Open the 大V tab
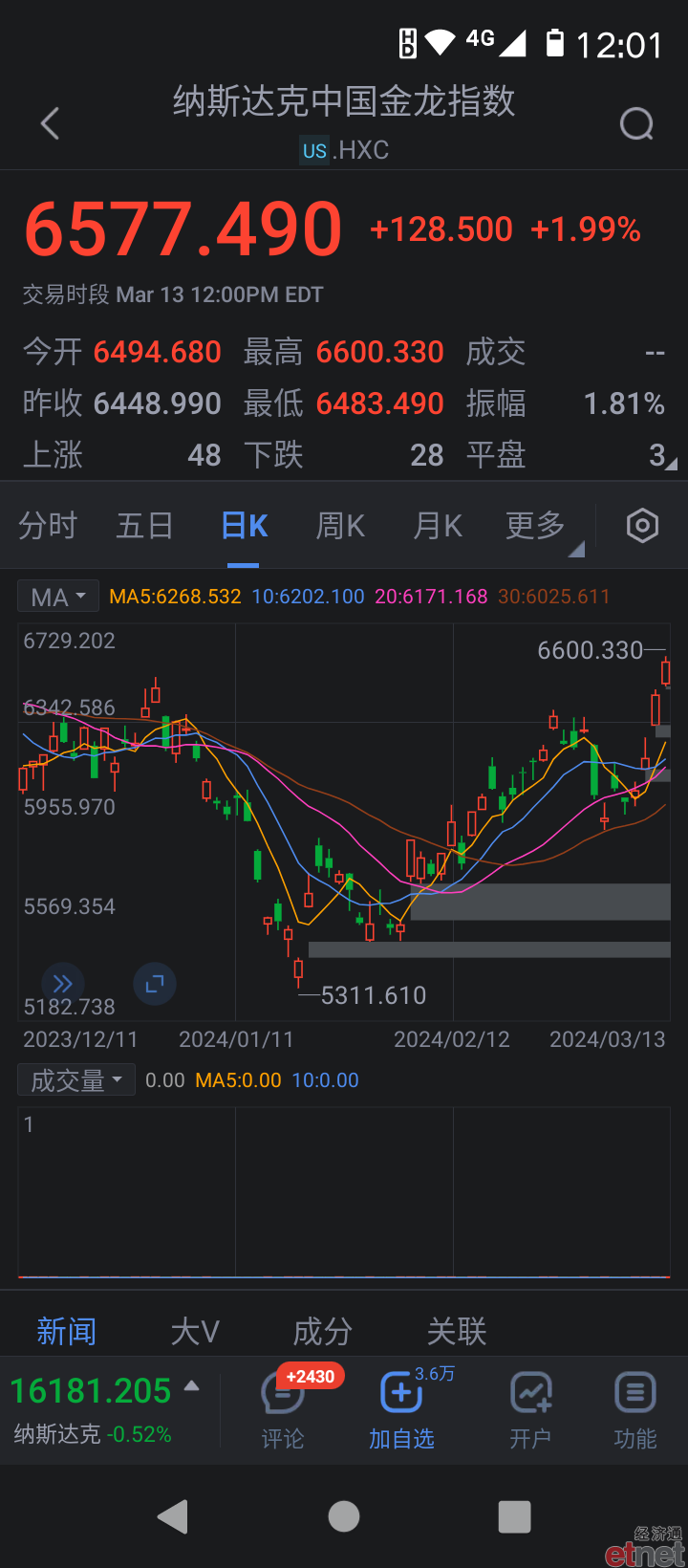The width and height of the screenshot is (688, 1568). [x=195, y=1331]
